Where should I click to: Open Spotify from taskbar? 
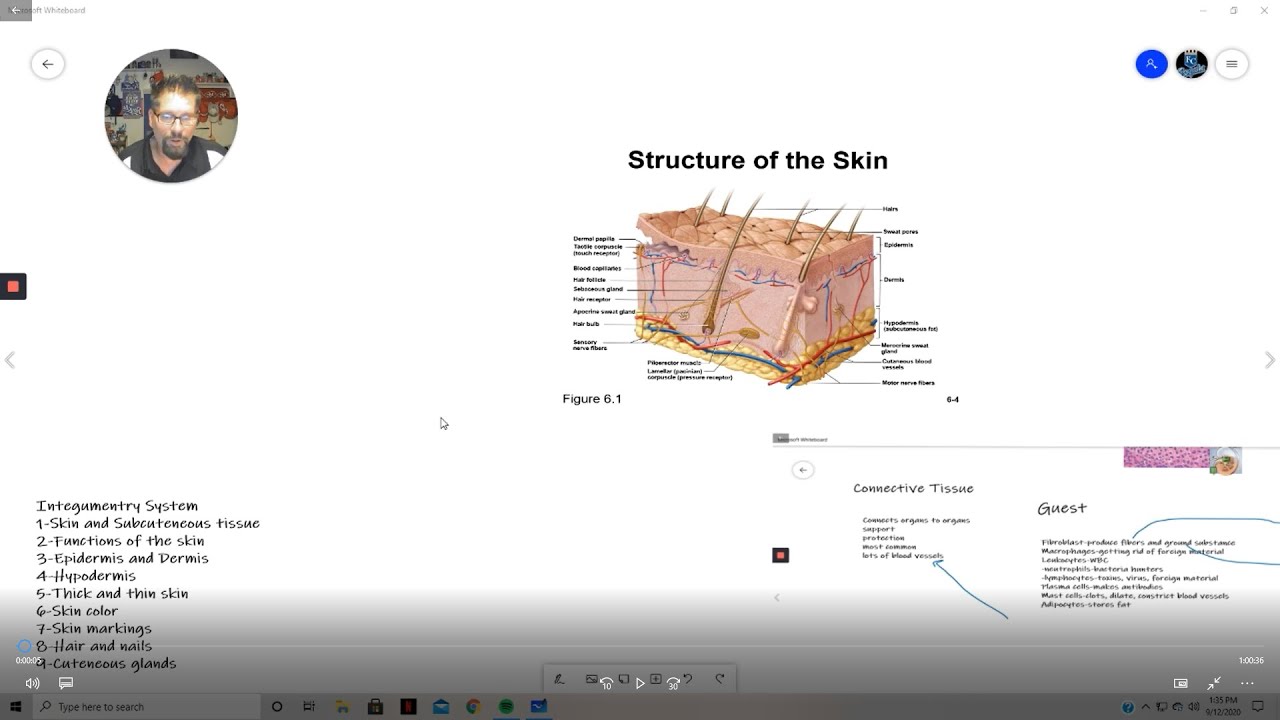click(x=506, y=707)
